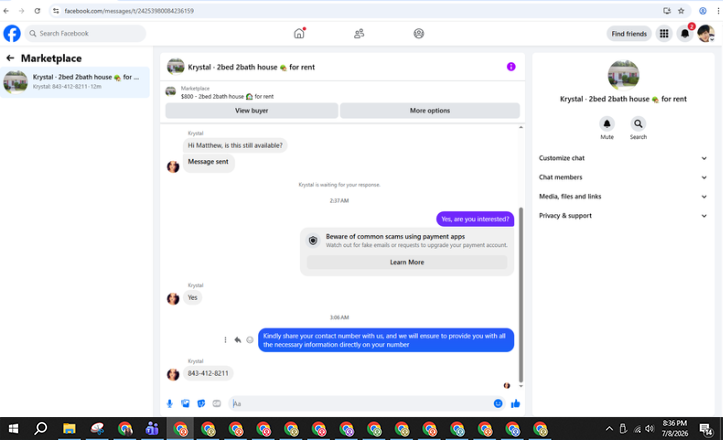The width and height of the screenshot is (723, 440).
Task: Open the Friends icon in top navigation
Action: 359,34
